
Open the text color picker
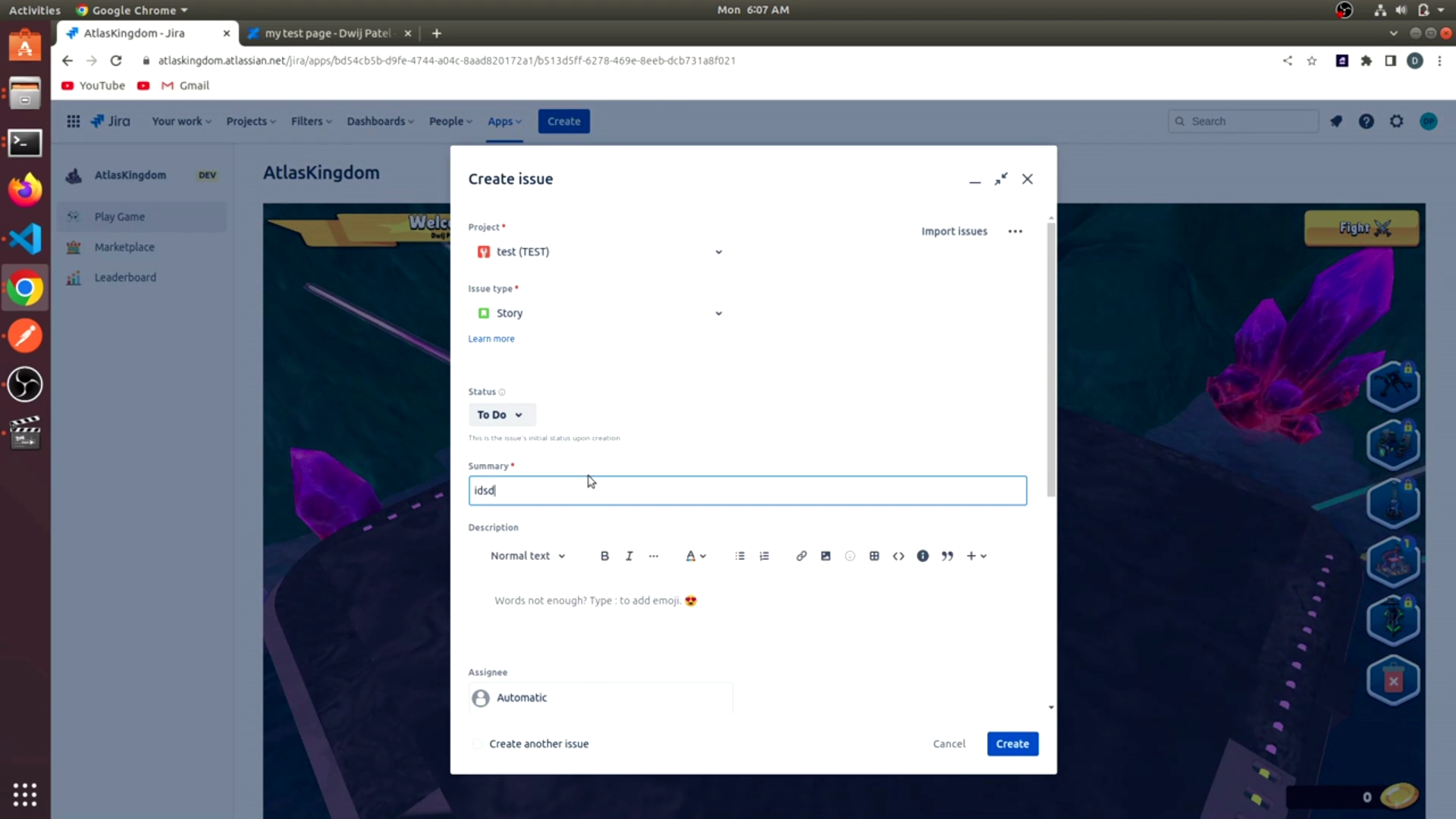point(695,556)
